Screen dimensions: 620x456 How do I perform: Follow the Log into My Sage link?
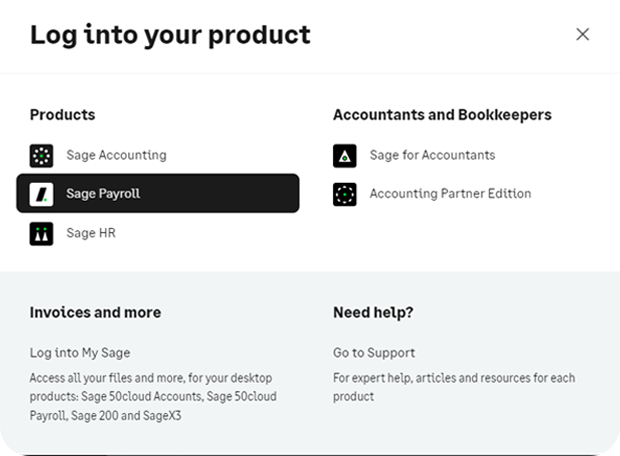80,352
